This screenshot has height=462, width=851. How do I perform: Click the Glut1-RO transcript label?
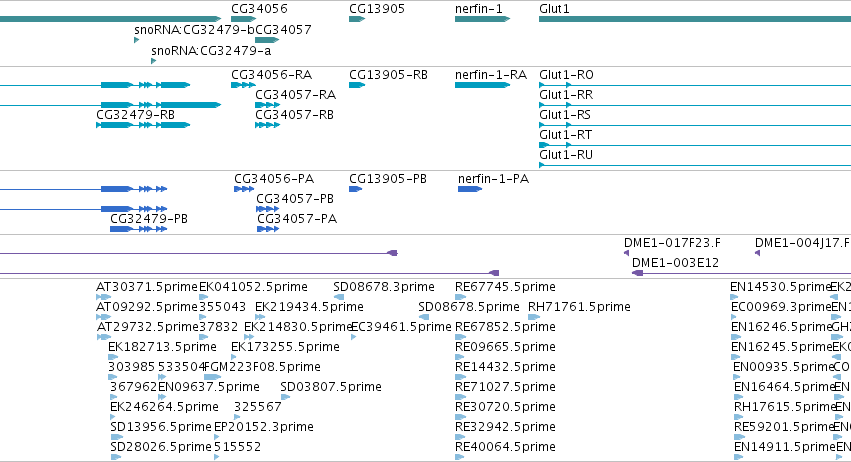point(566,75)
